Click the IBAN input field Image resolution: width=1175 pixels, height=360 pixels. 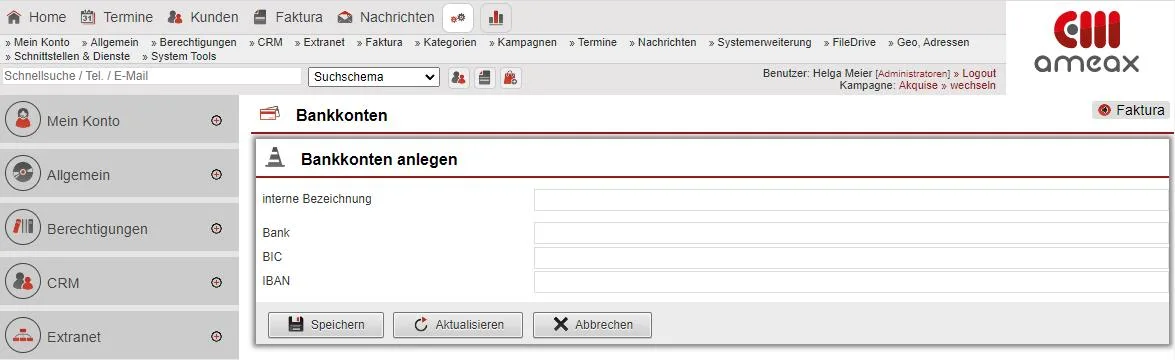tap(851, 282)
